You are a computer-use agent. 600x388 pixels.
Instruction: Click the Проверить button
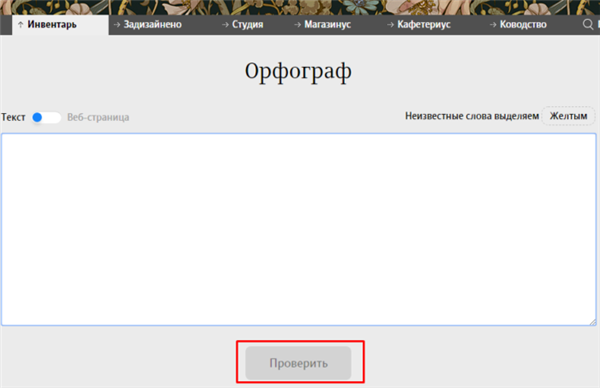tap(298, 363)
